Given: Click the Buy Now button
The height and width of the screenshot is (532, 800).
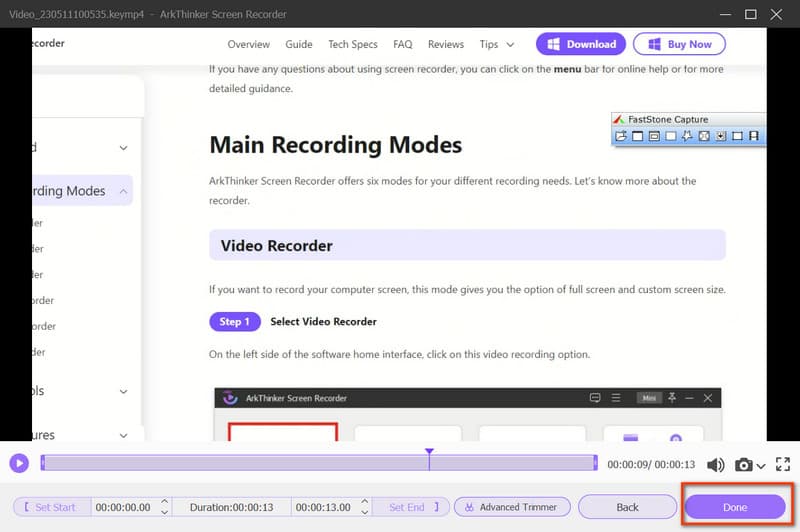Looking at the screenshot, I should coord(679,44).
